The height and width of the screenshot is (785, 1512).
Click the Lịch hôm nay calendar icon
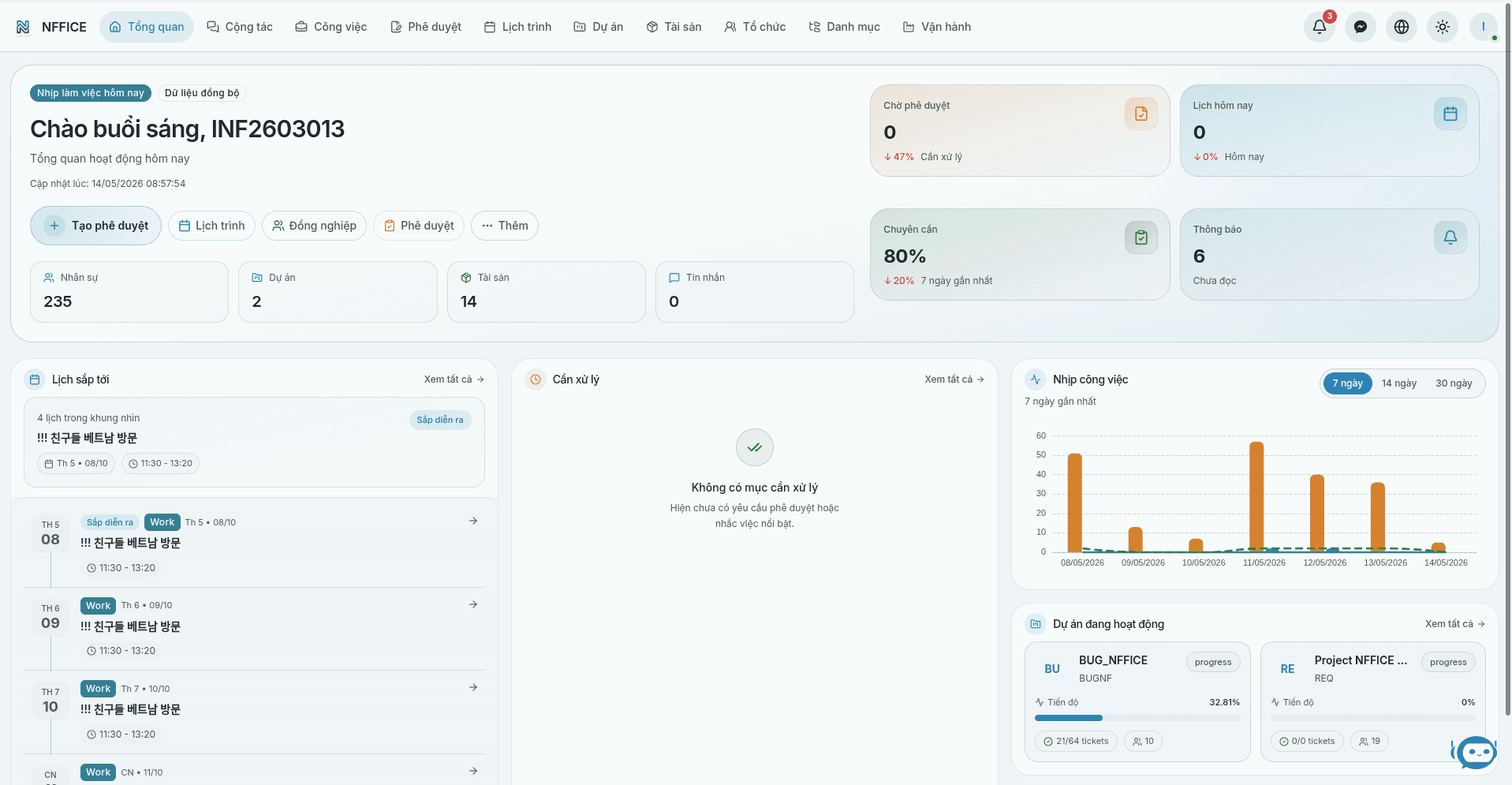click(x=1450, y=114)
